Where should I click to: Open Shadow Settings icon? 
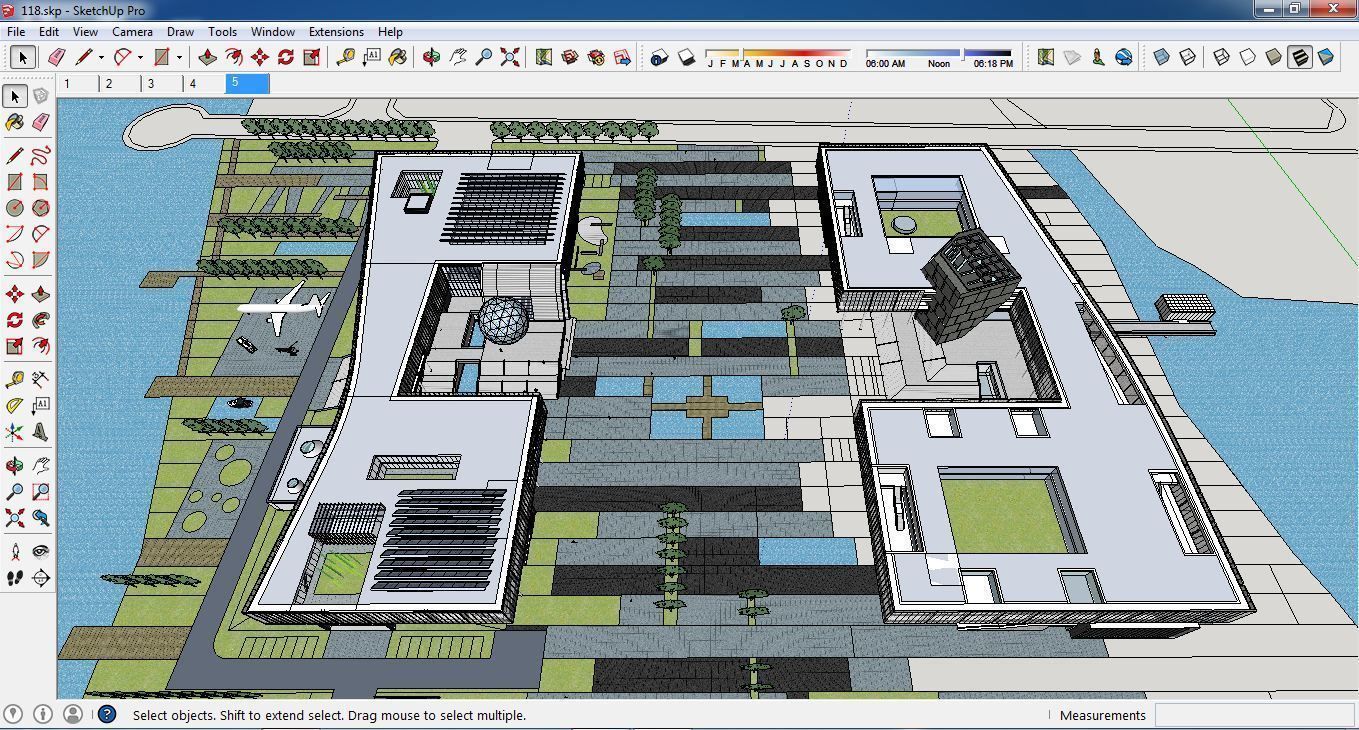pyautogui.click(x=659, y=57)
